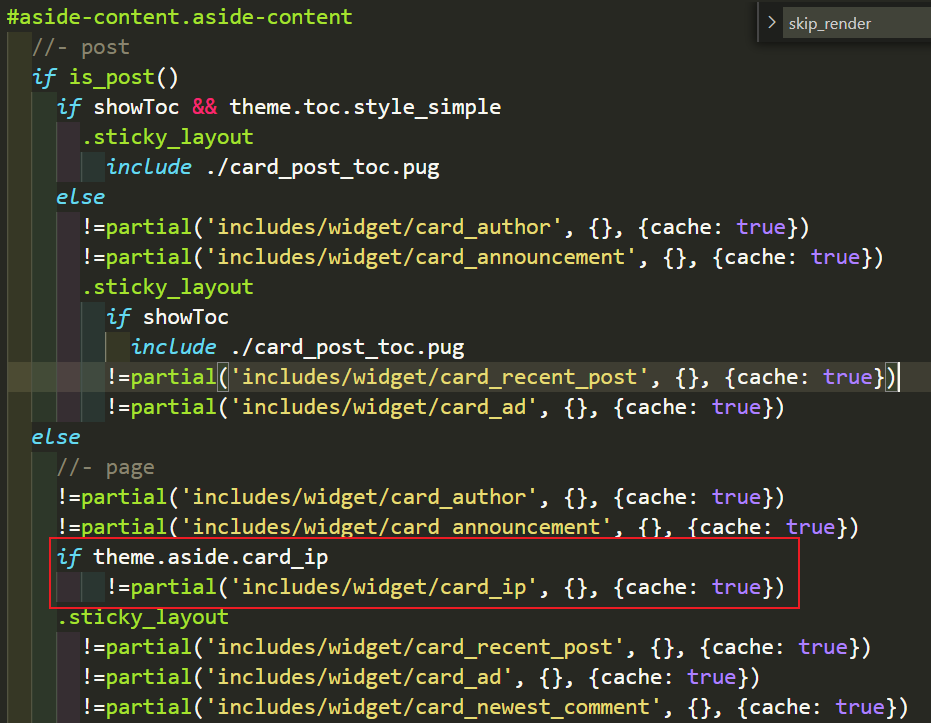Click the 'includes/widget/card_newest_comment' string
This screenshot has height=723, width=931.
pos(434,707)
